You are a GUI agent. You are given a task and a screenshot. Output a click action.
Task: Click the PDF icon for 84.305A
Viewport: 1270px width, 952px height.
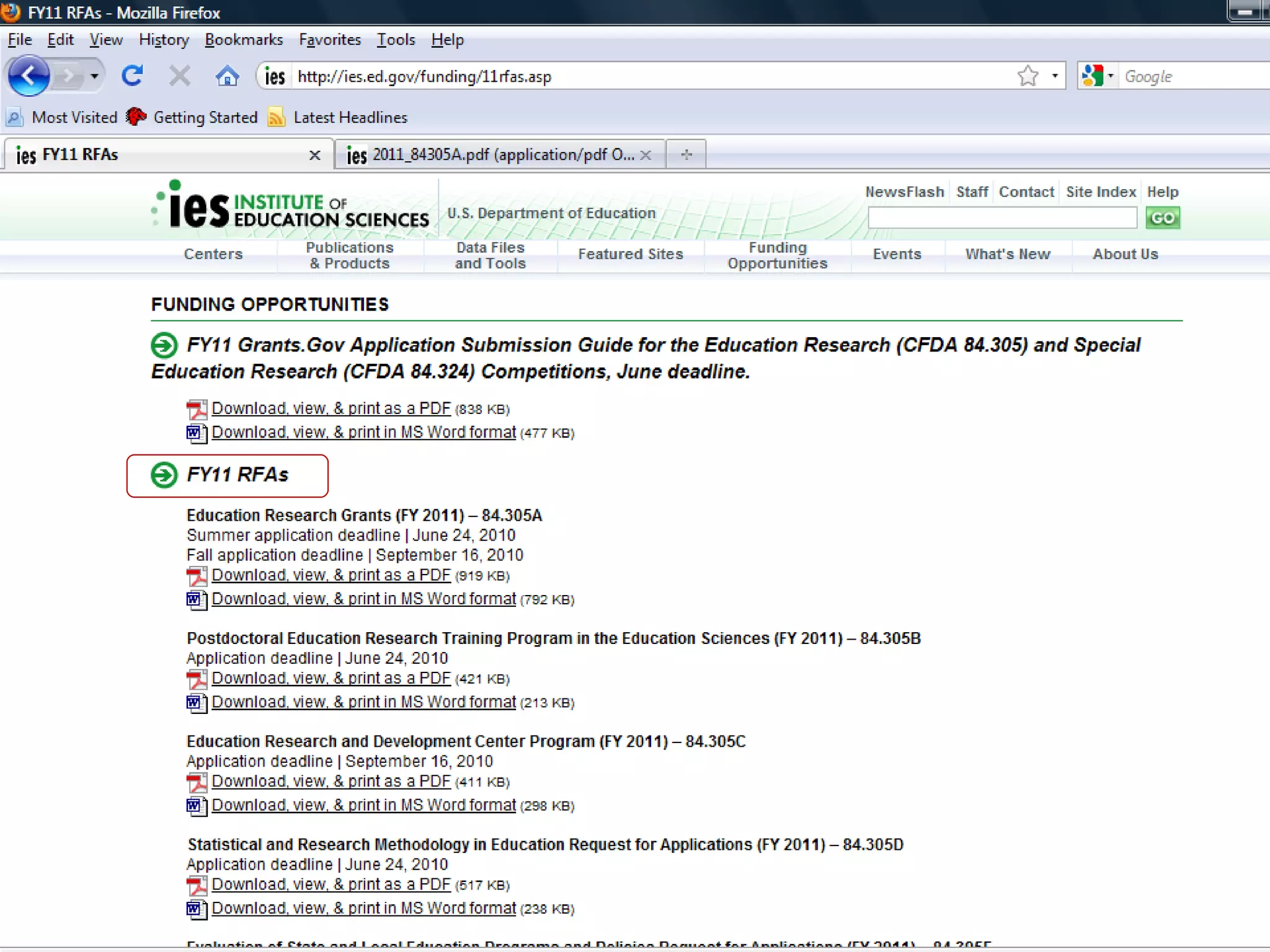pyautogui.click(x=197, y=576)
